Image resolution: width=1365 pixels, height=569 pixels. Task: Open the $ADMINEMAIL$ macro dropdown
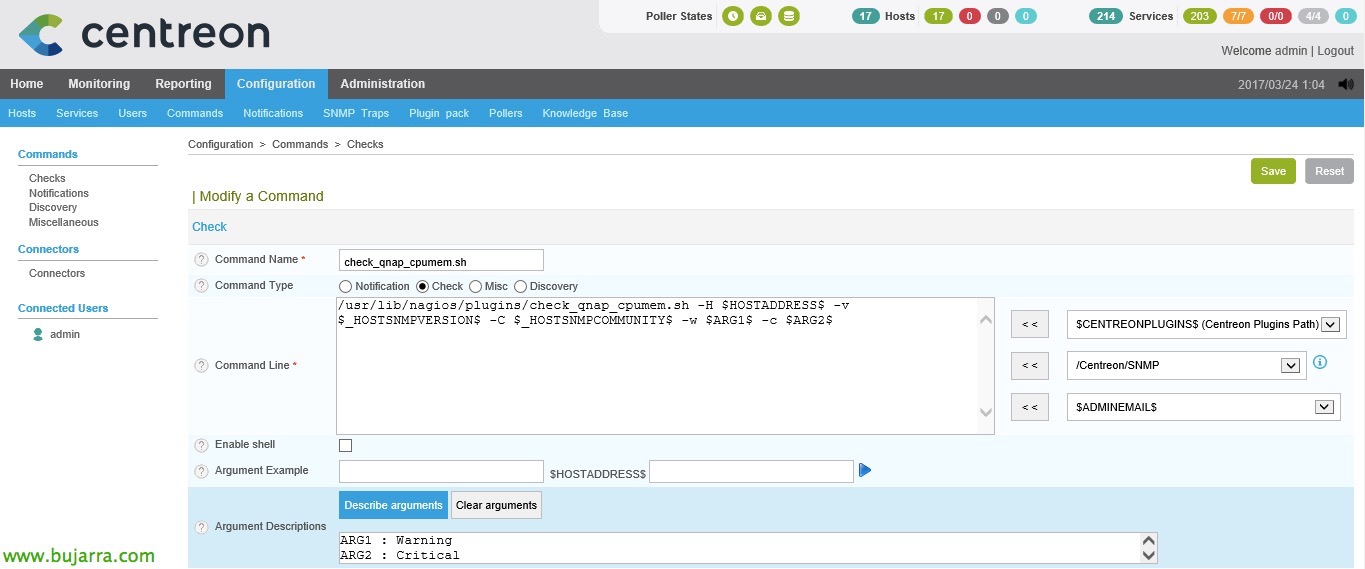click(x=1204, y=407)
